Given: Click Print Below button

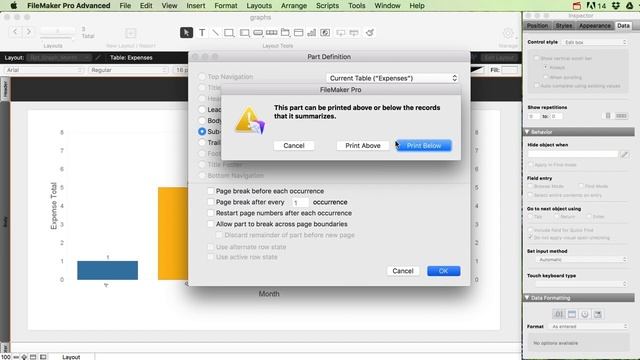Looking at the screenshot, I should click(x=424, y=146).
